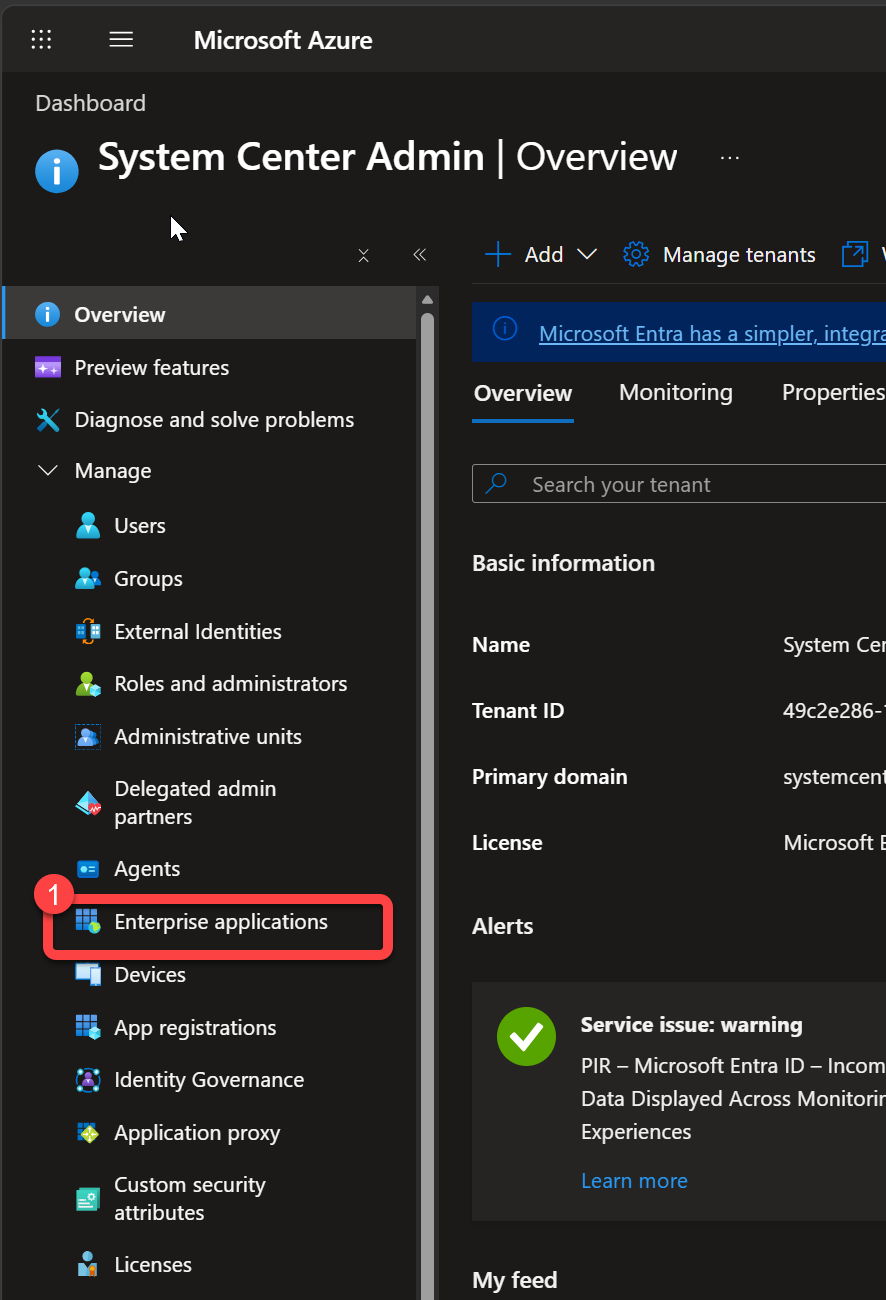
Task: Open the portal hamburger menu
Action: point(121,40)
